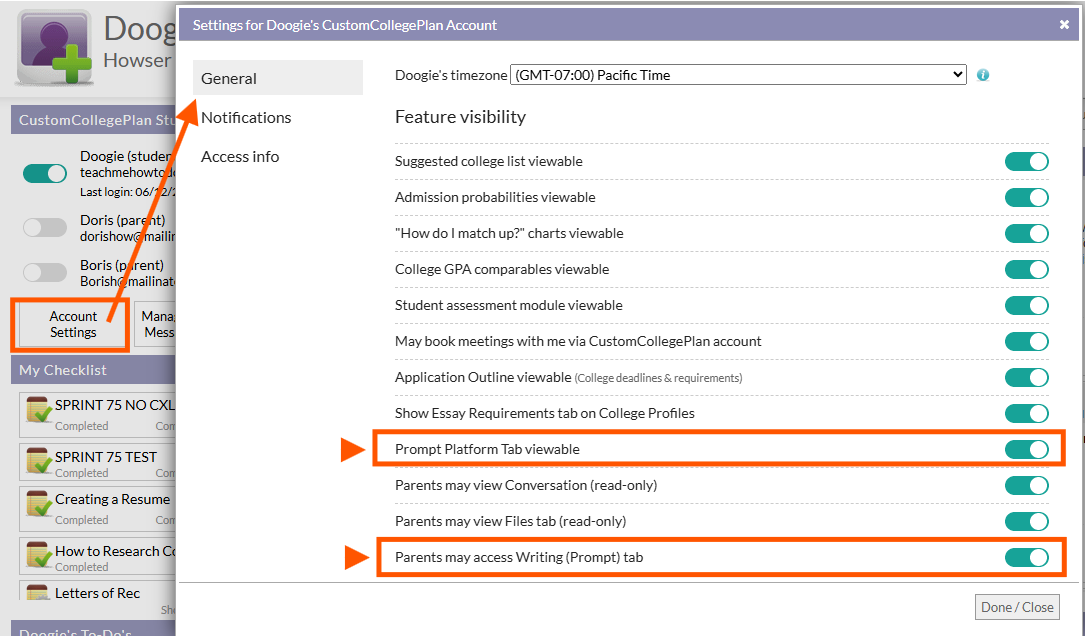The image size is (1085, 636).
Task: Switch to the Notifications tab
Action: click(246, 118)
